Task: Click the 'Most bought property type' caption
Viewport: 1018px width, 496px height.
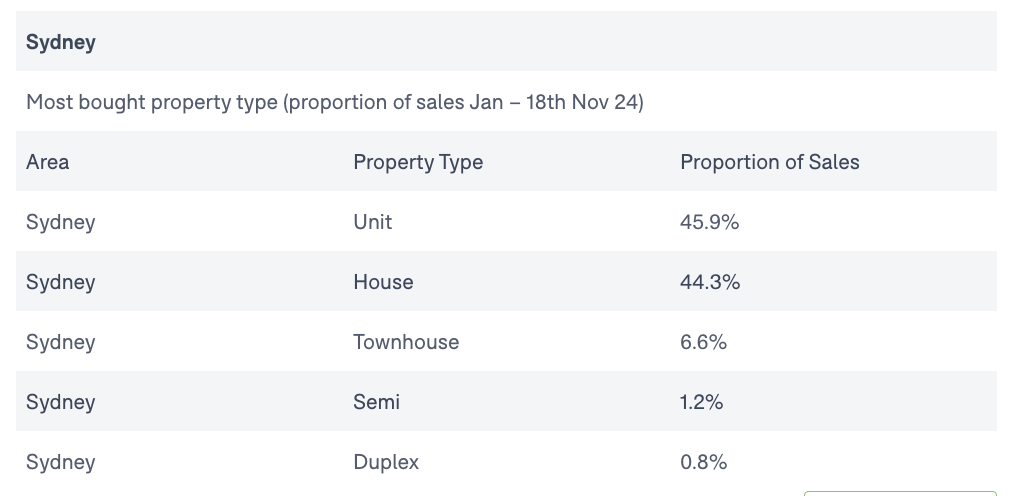Action: [334, 102]
